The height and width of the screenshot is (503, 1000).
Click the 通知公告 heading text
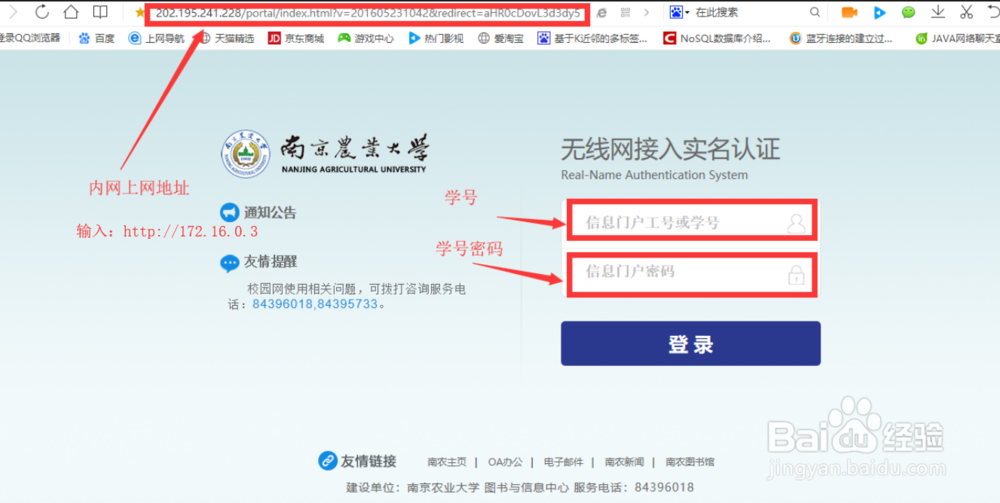(x=270, y=213)
